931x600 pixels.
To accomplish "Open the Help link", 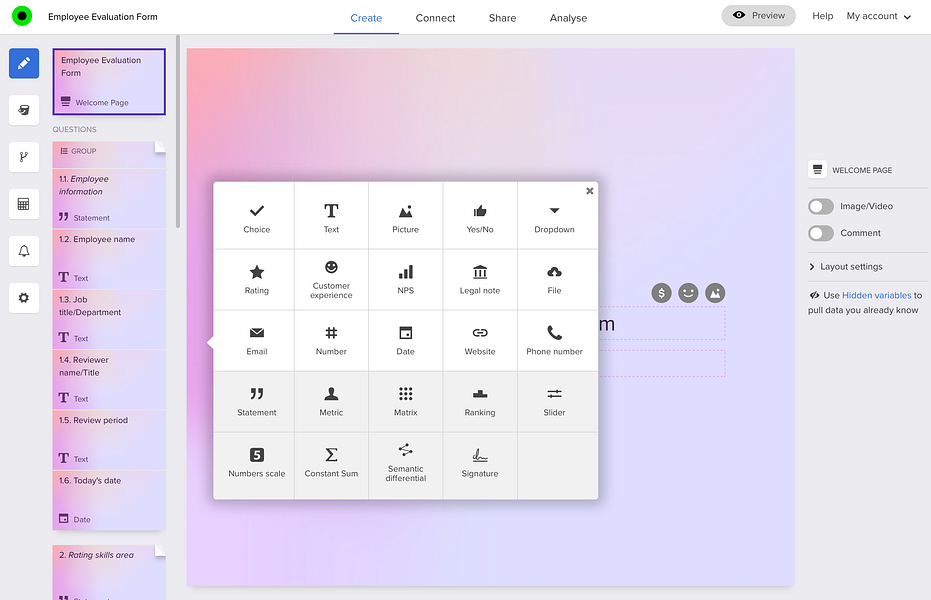I will point(822,16).
